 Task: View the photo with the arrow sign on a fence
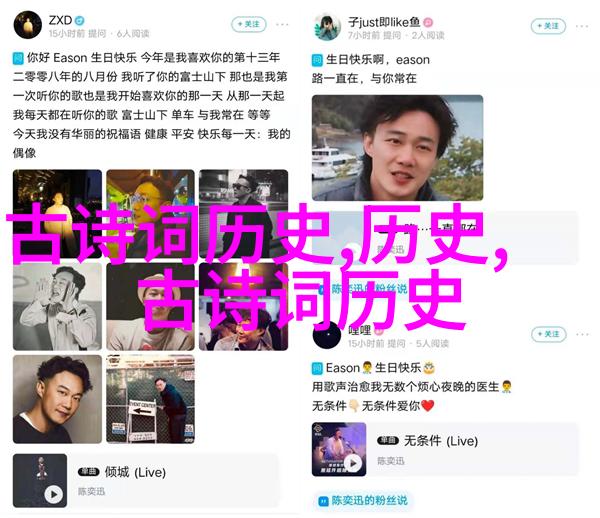tap(150, 399)
